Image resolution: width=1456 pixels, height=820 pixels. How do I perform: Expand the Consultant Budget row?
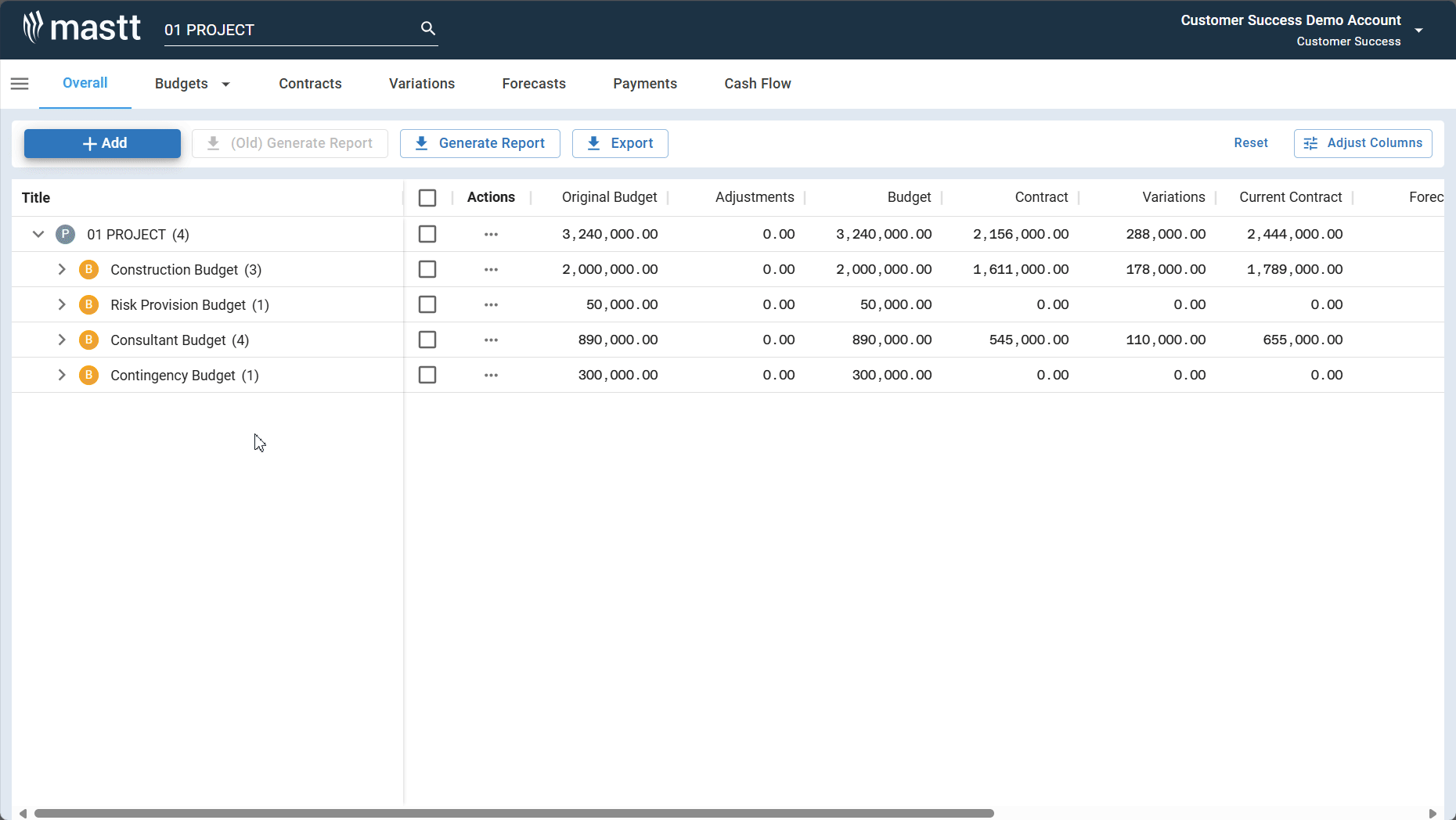coord(62,340)
